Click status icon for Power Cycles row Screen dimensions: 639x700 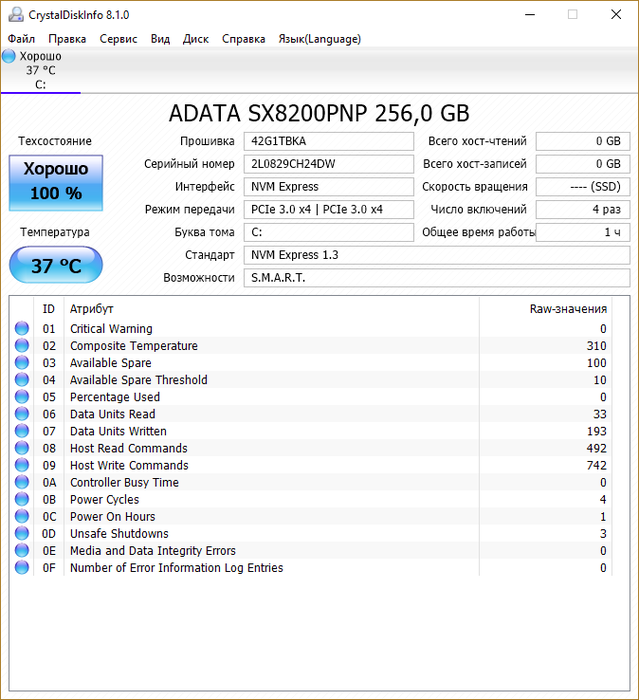tap(22, 499)
